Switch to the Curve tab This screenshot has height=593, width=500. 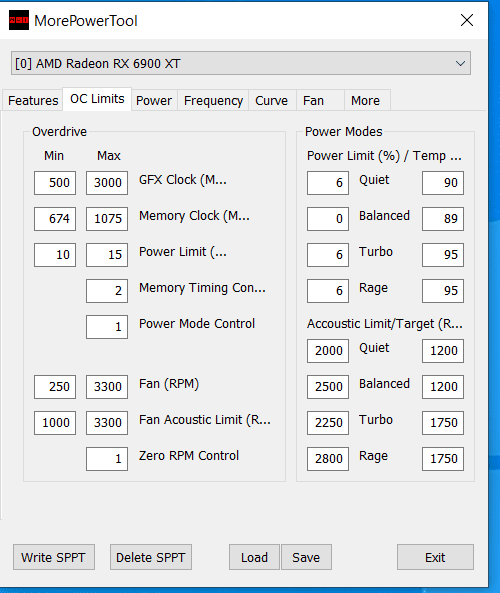272,101
